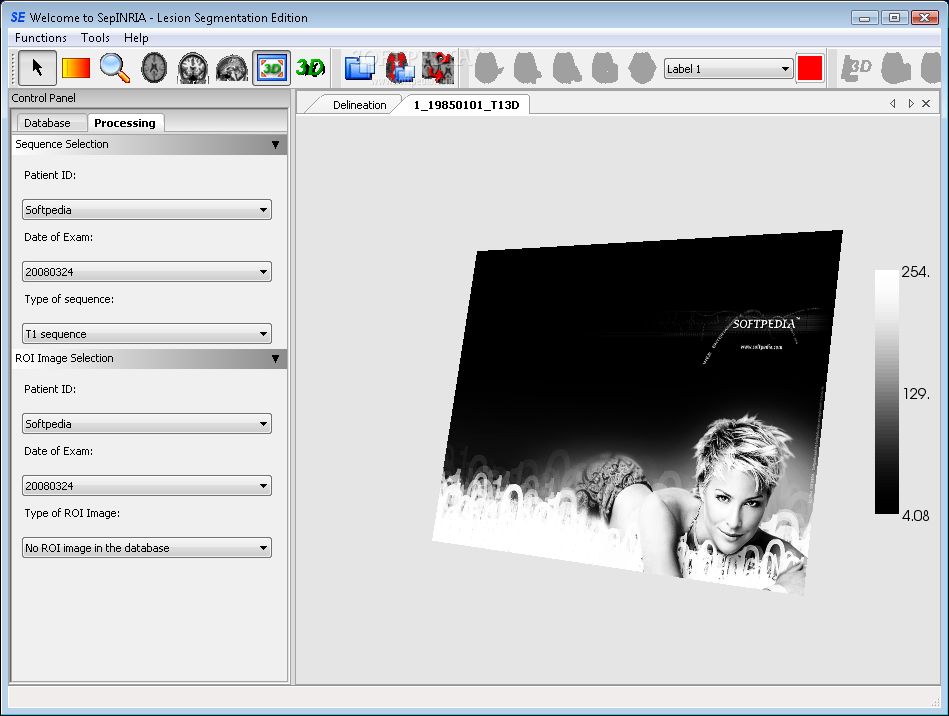Select the Processing tab
Screen dimensions: 949x716
(x=125, y=123)
